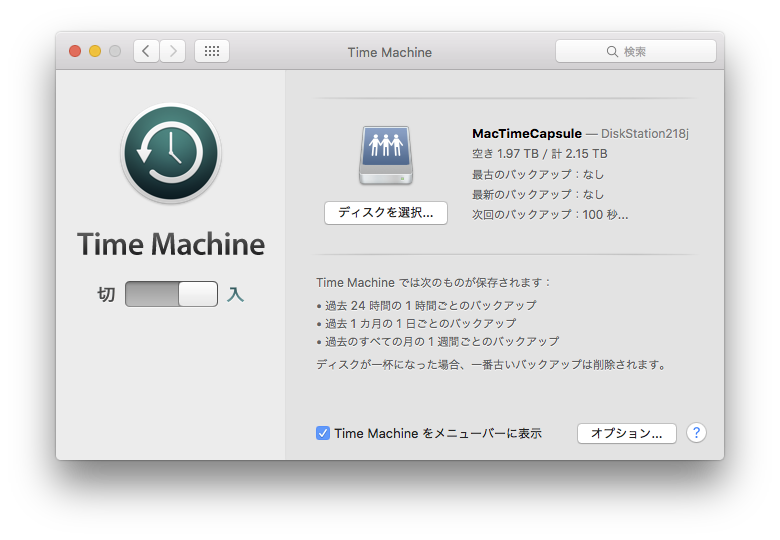Click the 空き 1.97 TB / 計 2.15 TB text

coord(540,154)
